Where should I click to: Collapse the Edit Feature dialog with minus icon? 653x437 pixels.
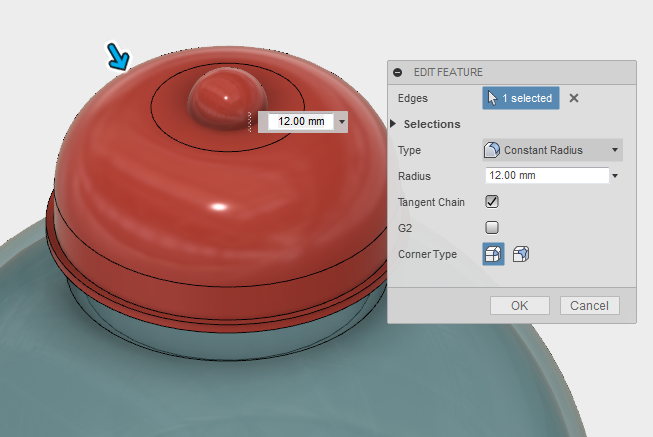click(x=397, y=72)
